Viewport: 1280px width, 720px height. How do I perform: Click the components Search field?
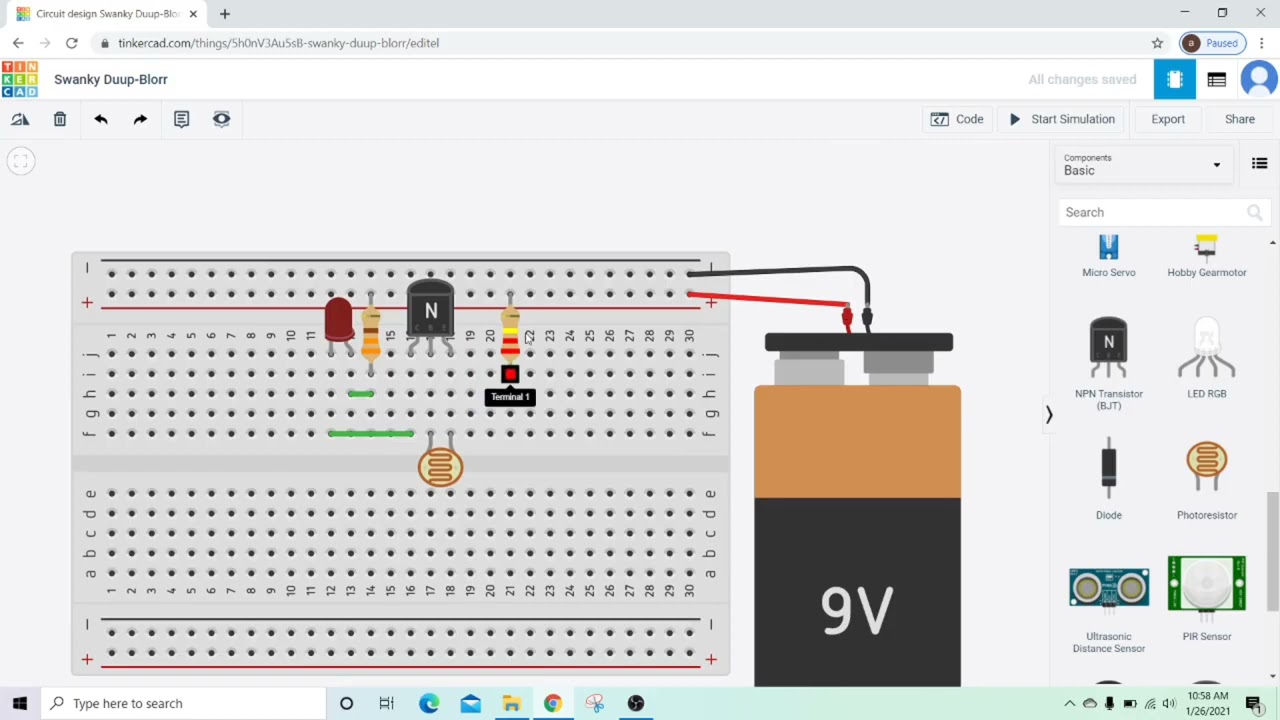pyautogui.click(x=1164, y=212)
